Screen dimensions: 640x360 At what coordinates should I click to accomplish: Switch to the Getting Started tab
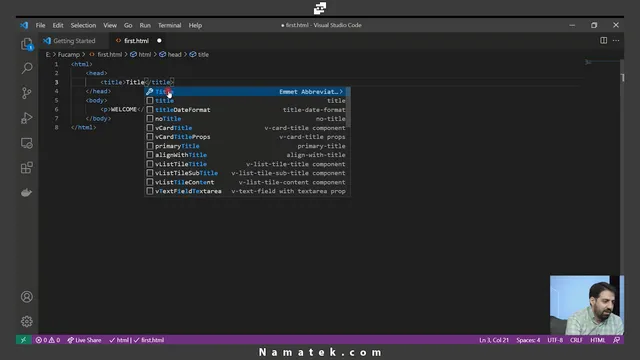74,41
